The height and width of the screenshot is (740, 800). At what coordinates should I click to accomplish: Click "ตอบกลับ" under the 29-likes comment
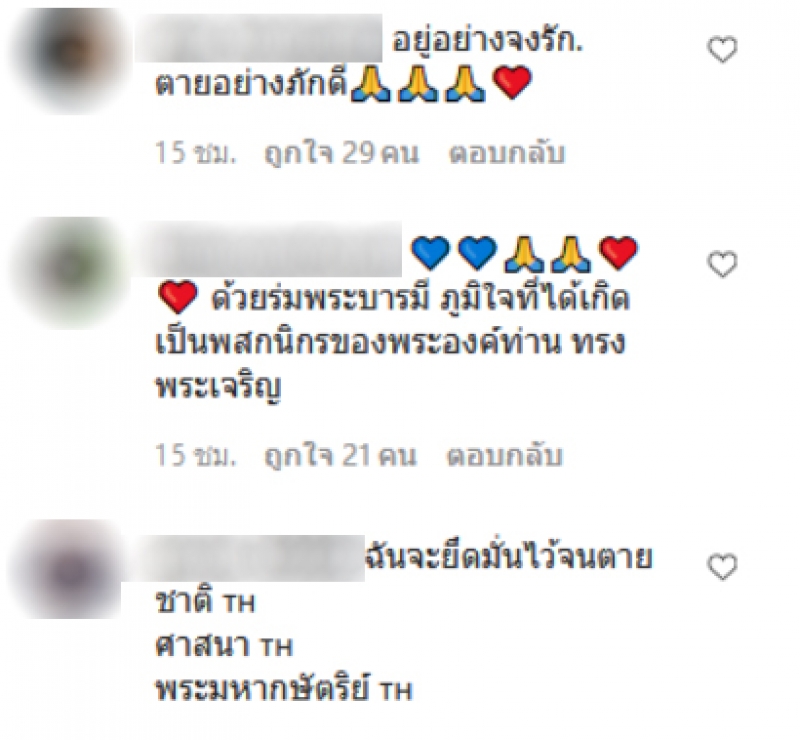coord(507,153)
